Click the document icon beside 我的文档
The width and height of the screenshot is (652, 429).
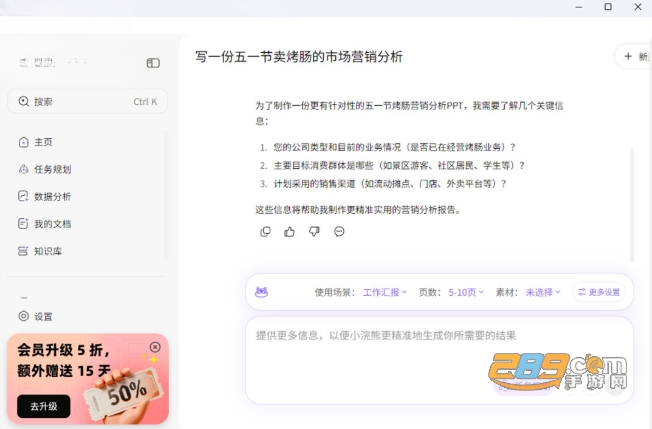23,224
